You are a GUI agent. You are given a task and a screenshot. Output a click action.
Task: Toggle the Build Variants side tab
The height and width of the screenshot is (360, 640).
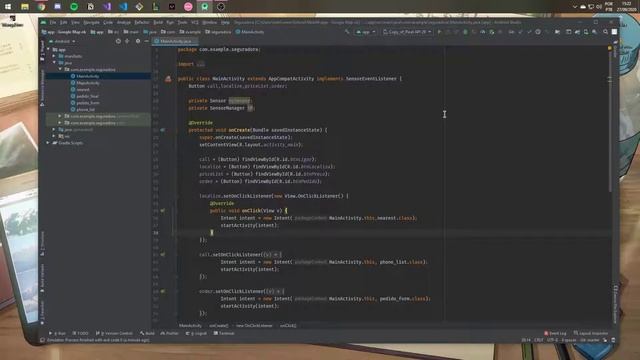(x=42, y=278)
